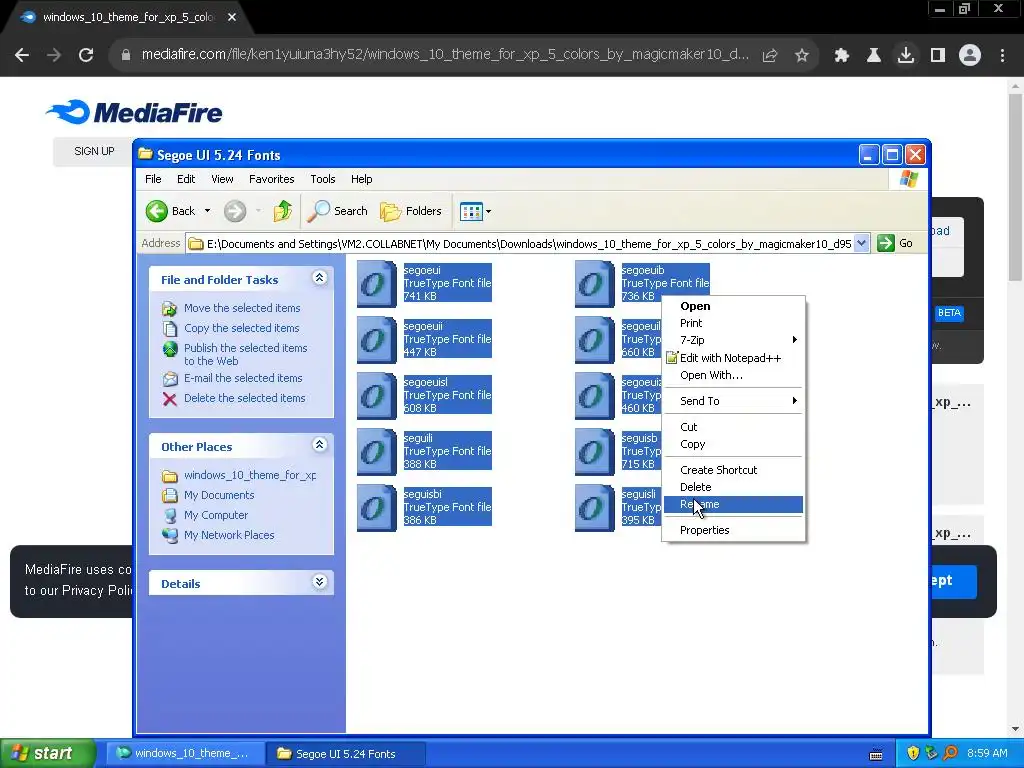Select the segoeuib font file icon
This screenshot has width=1024, height=768.
(595, 284)
